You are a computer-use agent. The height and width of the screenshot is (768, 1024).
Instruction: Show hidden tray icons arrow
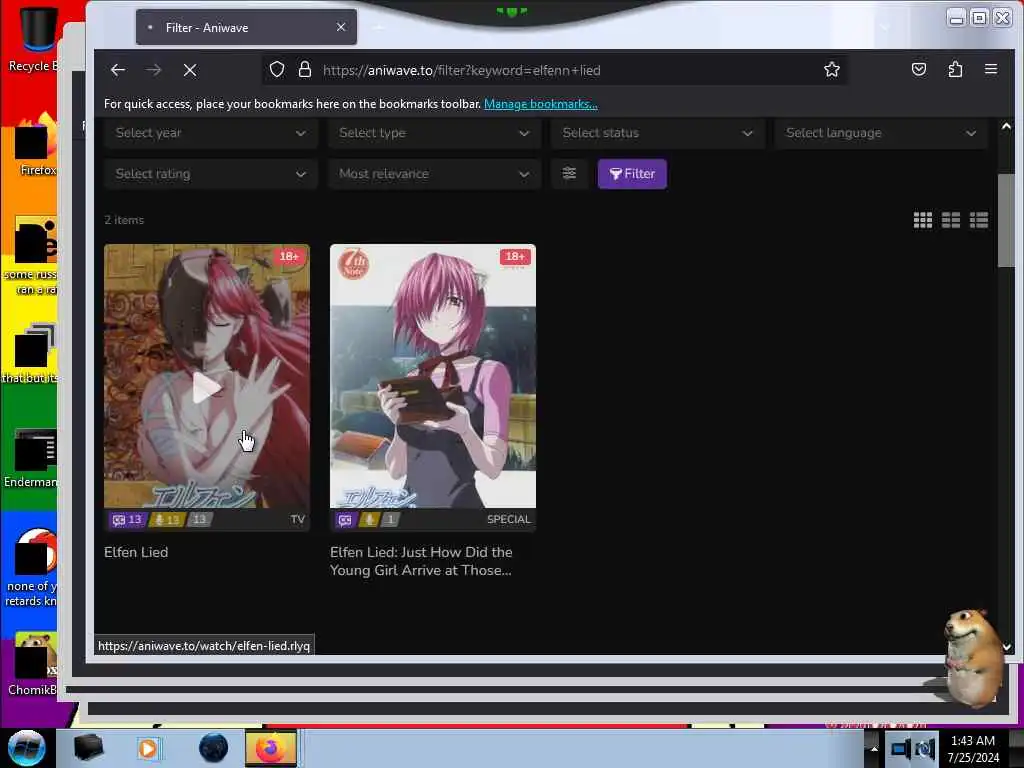874,748
